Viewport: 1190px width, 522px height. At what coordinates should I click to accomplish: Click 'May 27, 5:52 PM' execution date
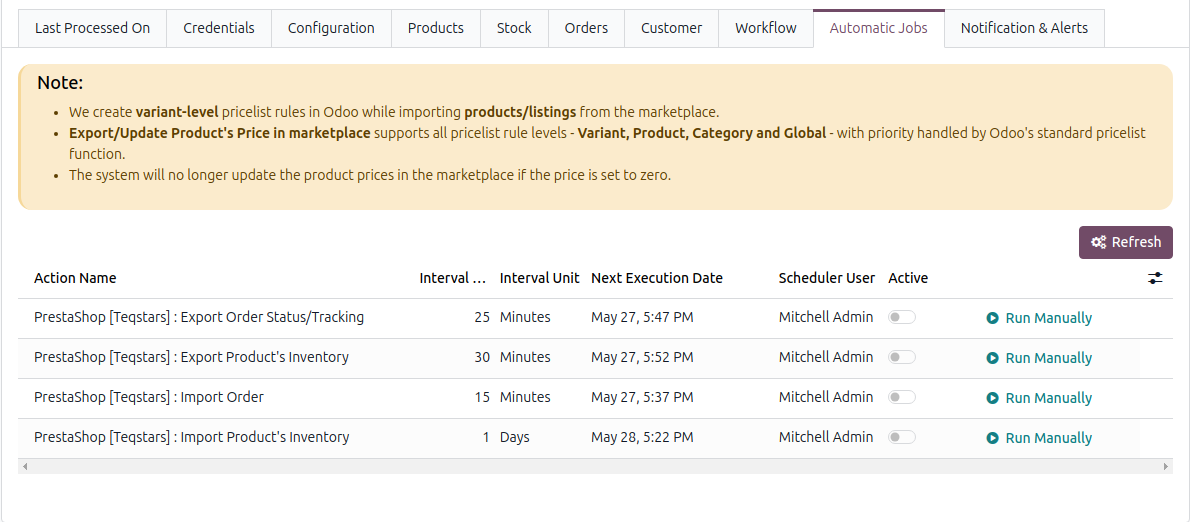[x=641, y=357]
